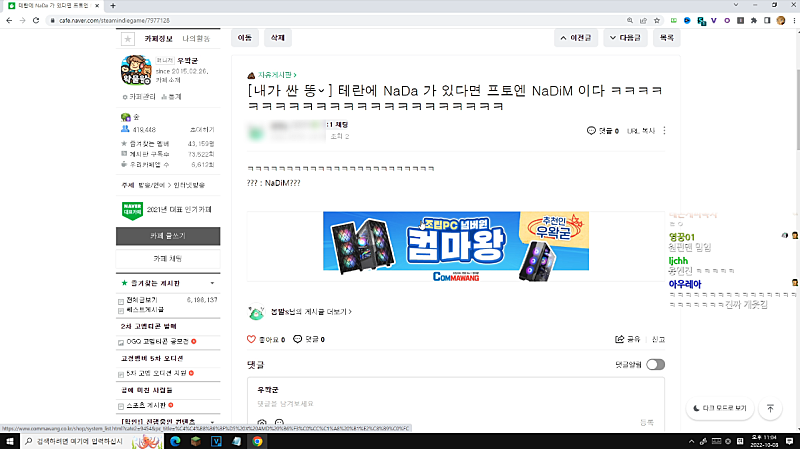Expand the tab search chevron in title bar
The image size is (800, 449).
tap(736, 5)
